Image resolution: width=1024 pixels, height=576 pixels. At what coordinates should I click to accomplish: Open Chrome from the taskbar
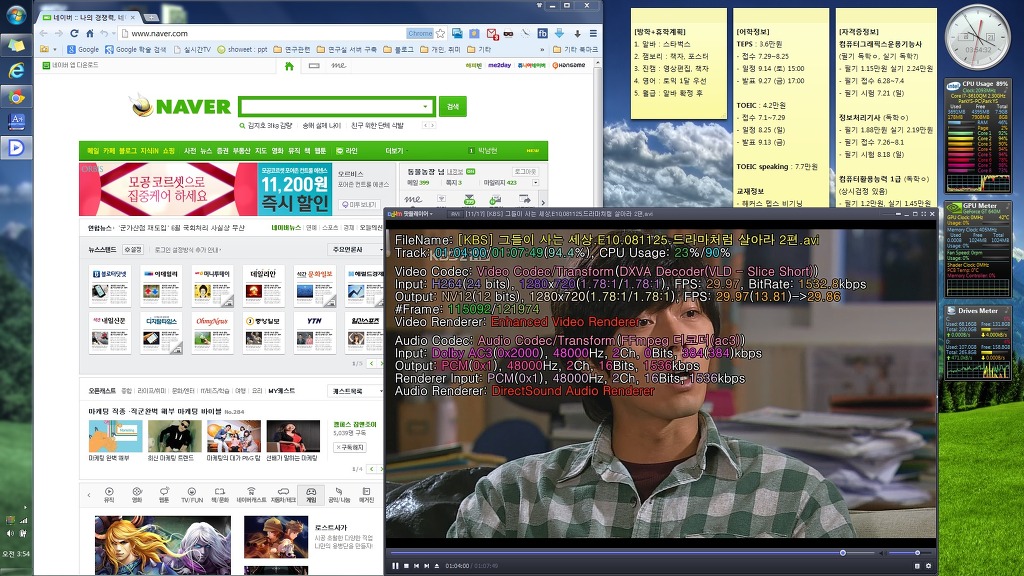pyautogui.click(x=16, y=97)
